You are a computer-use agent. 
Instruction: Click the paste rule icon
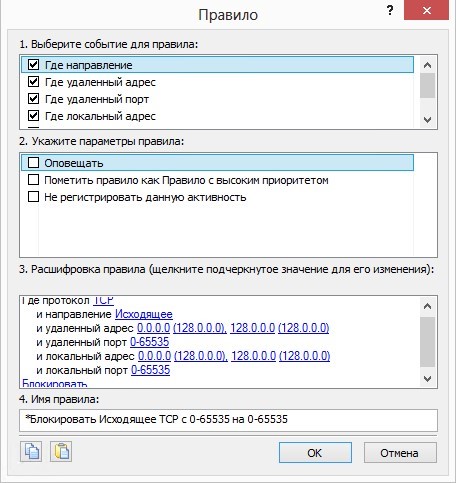pyautogui.click(x=61, y=452)
